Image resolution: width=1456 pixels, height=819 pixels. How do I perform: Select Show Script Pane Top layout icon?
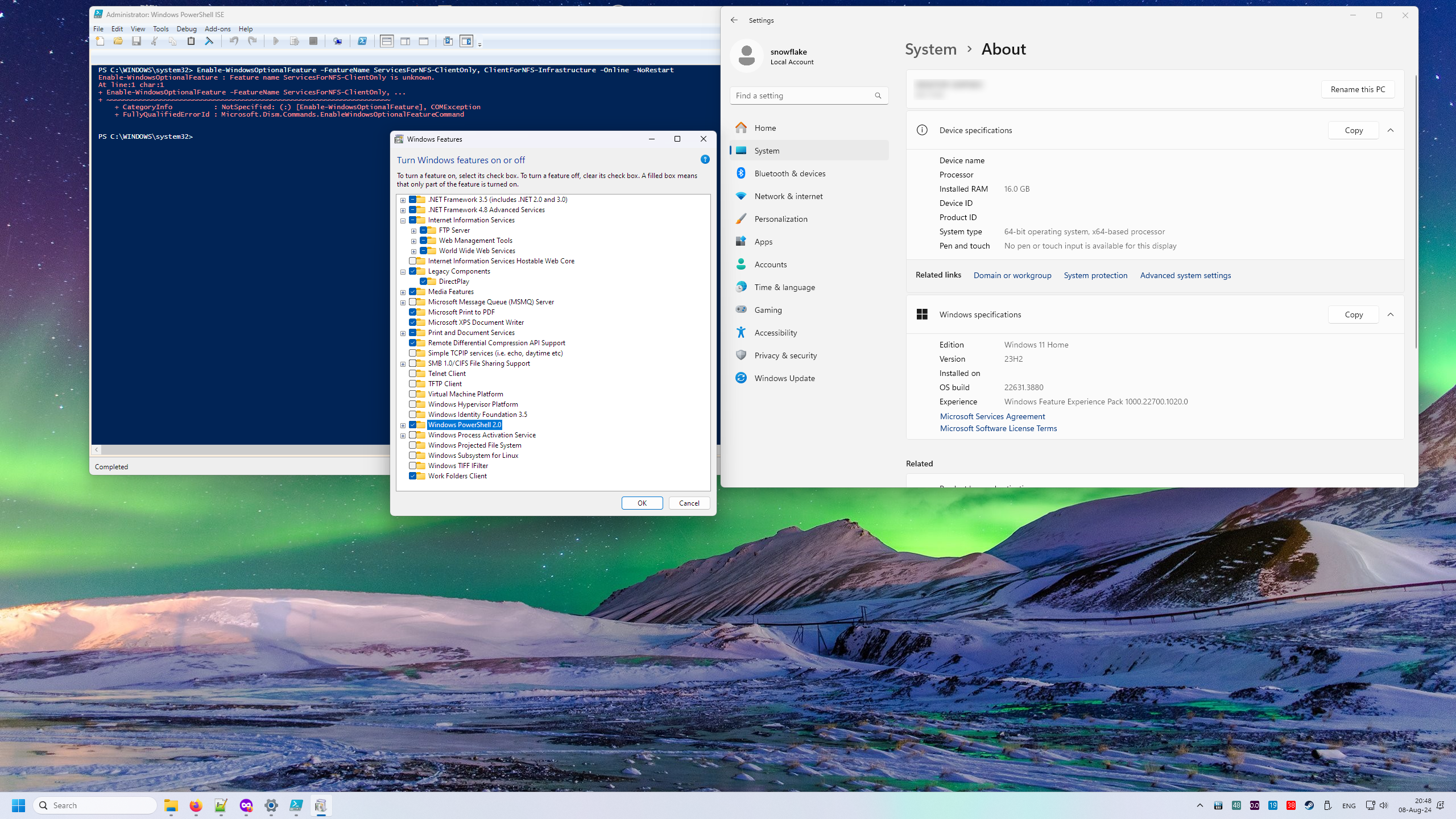pos(387,41)
